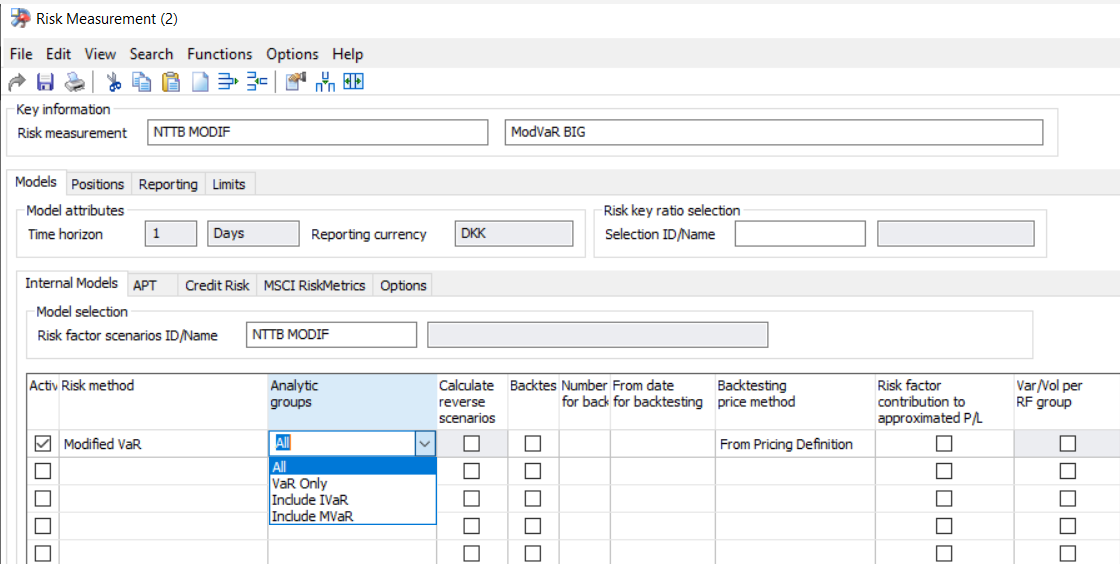Enable Calculate reverse scenarios for Modified VaR
The width and height of the screenshot is (1120, 564).
point(471,444)
